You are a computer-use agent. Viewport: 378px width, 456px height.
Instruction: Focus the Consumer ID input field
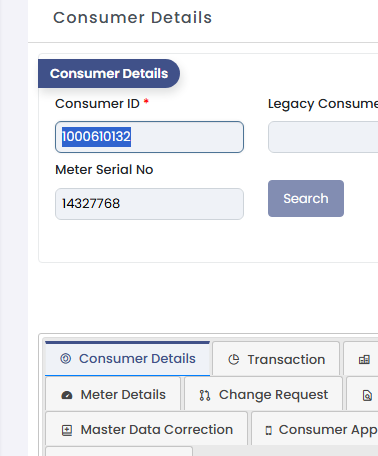point(149,137)
